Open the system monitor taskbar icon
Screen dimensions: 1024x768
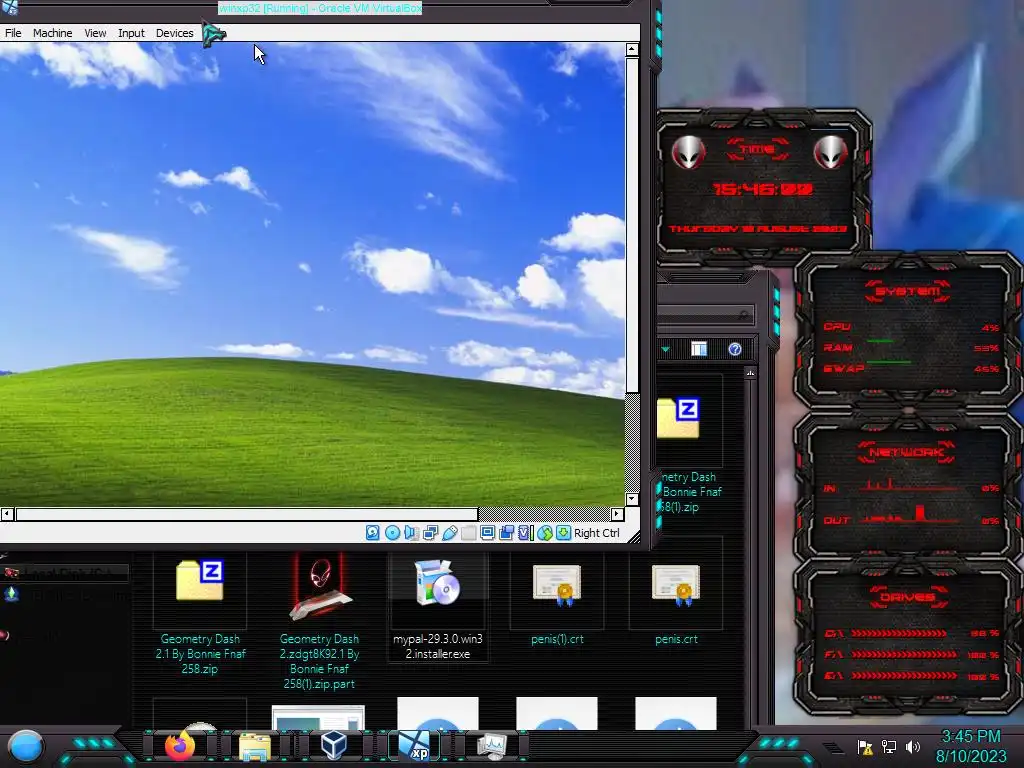(492, 746)
